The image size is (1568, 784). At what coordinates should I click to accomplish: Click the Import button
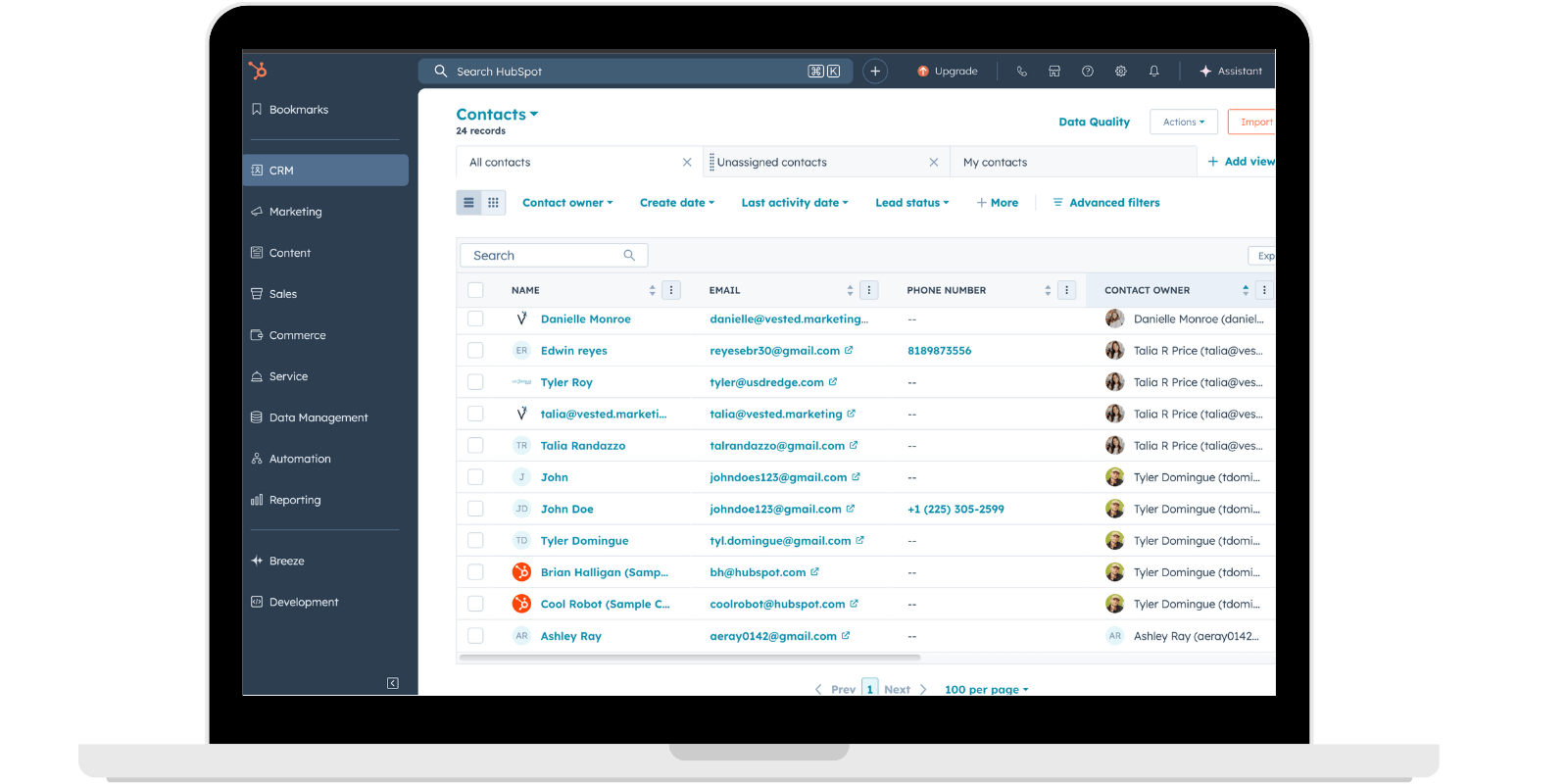[1252, 122]
